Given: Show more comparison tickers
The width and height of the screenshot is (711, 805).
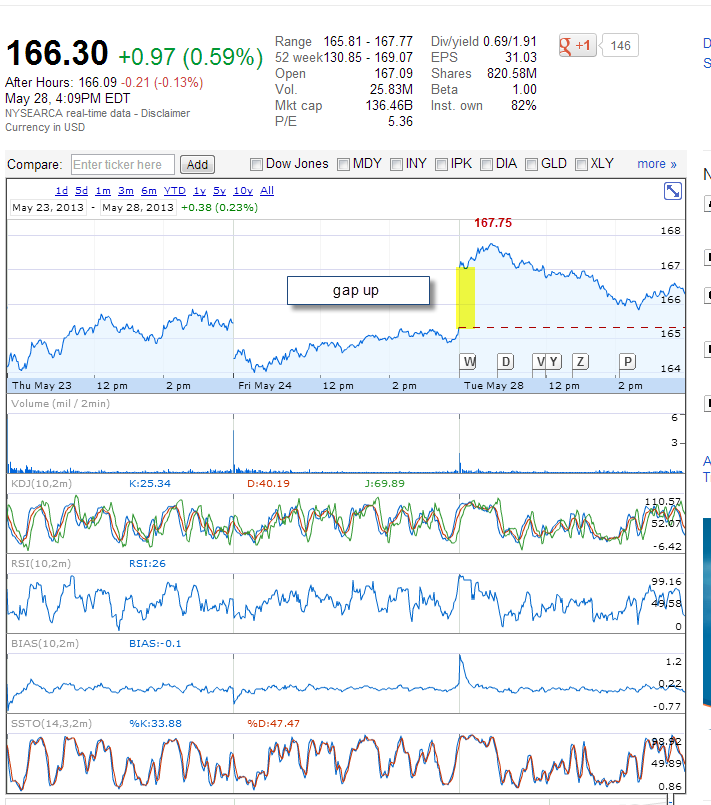Looking at the screenshot, I should click(657, 164).
